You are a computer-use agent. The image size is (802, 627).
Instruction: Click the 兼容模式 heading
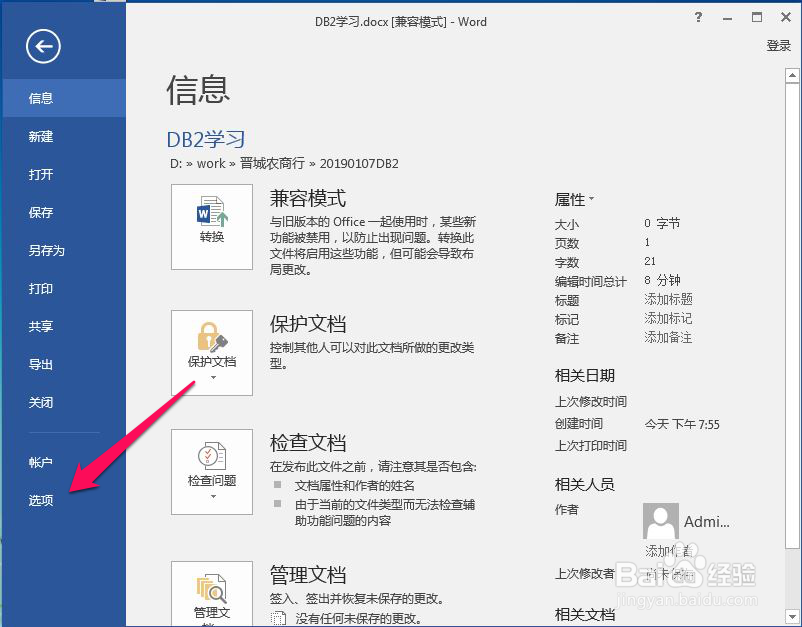(308, 198)
